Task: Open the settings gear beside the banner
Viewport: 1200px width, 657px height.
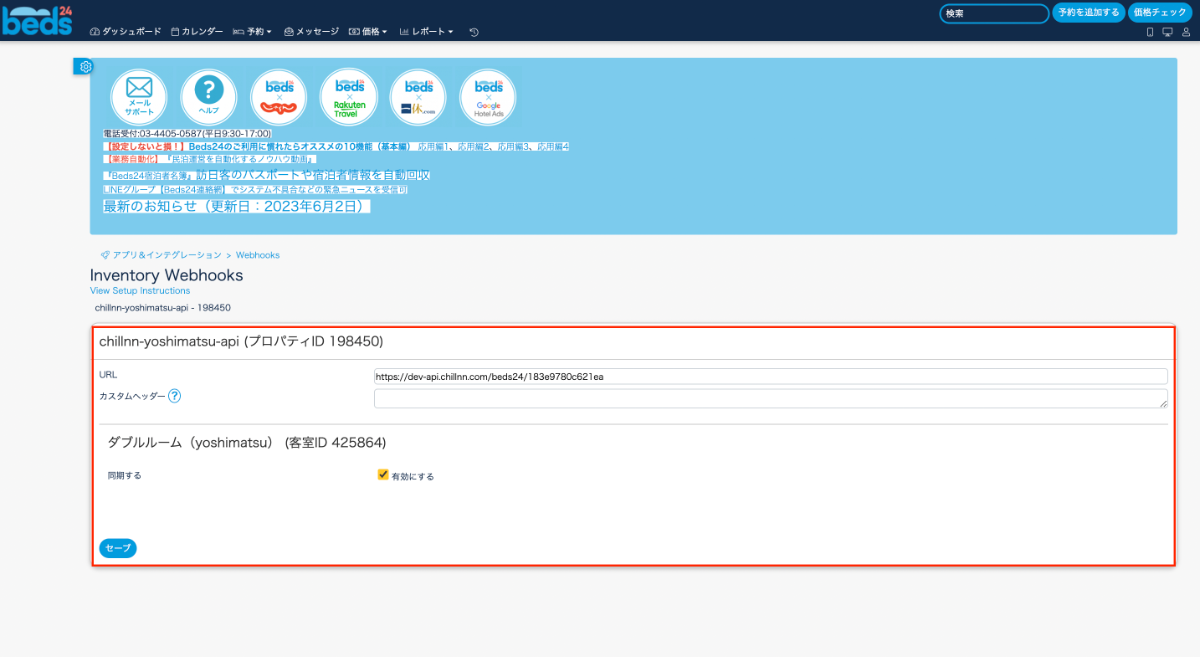Action: pyautogui.click(x=85, y=66)
